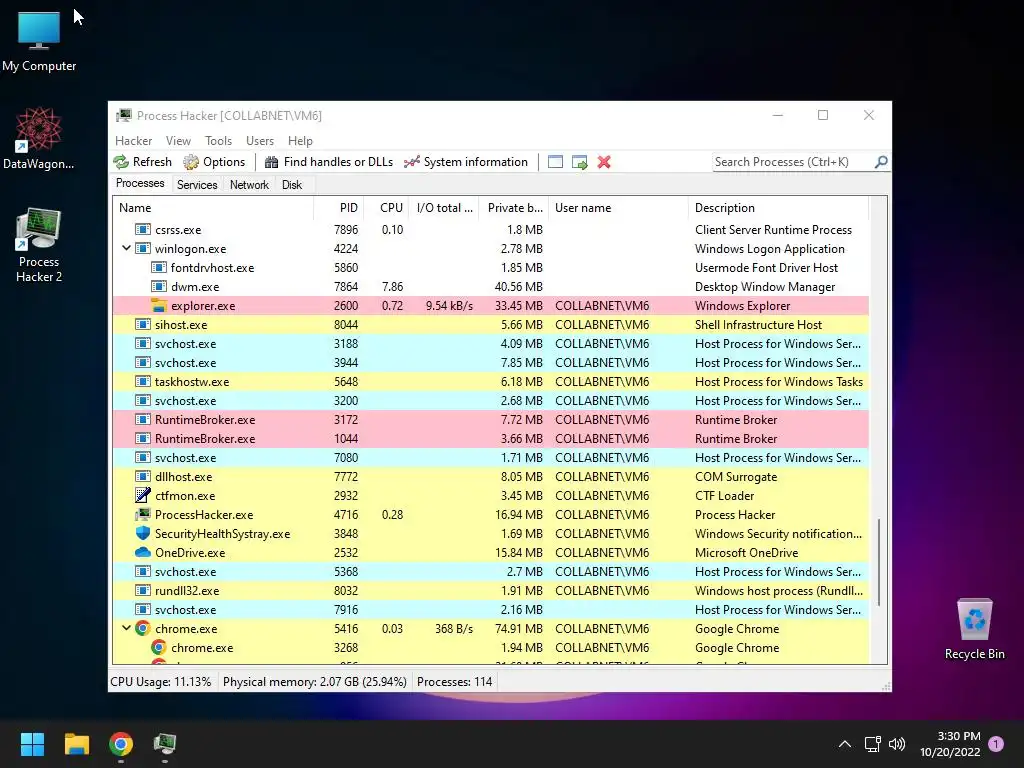Image resolution: width=1024 pixels, height=768 pixels.
Task: Click the Physical memory status bar entry
Action: coord(315,682)
